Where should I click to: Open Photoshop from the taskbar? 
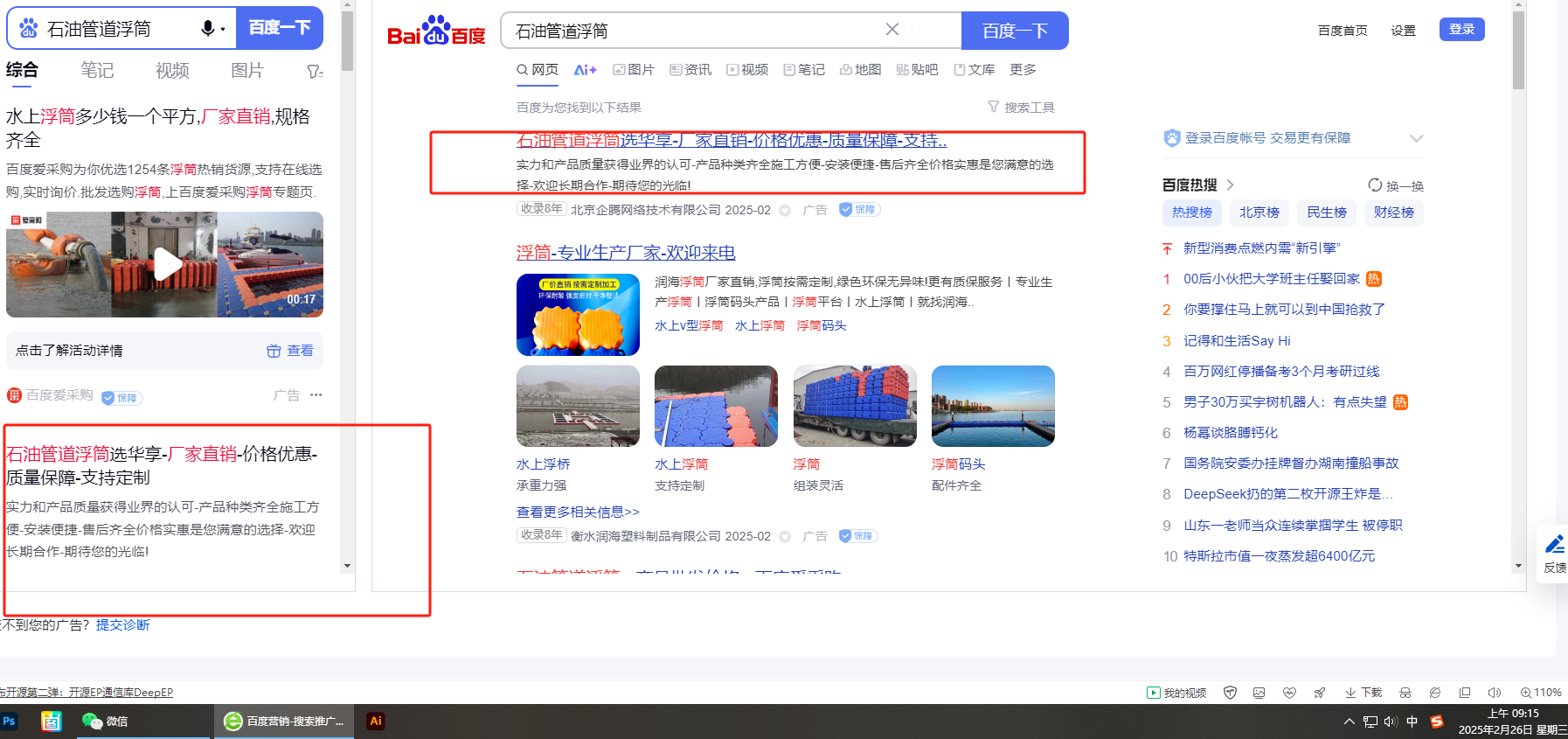click(10, 722)
